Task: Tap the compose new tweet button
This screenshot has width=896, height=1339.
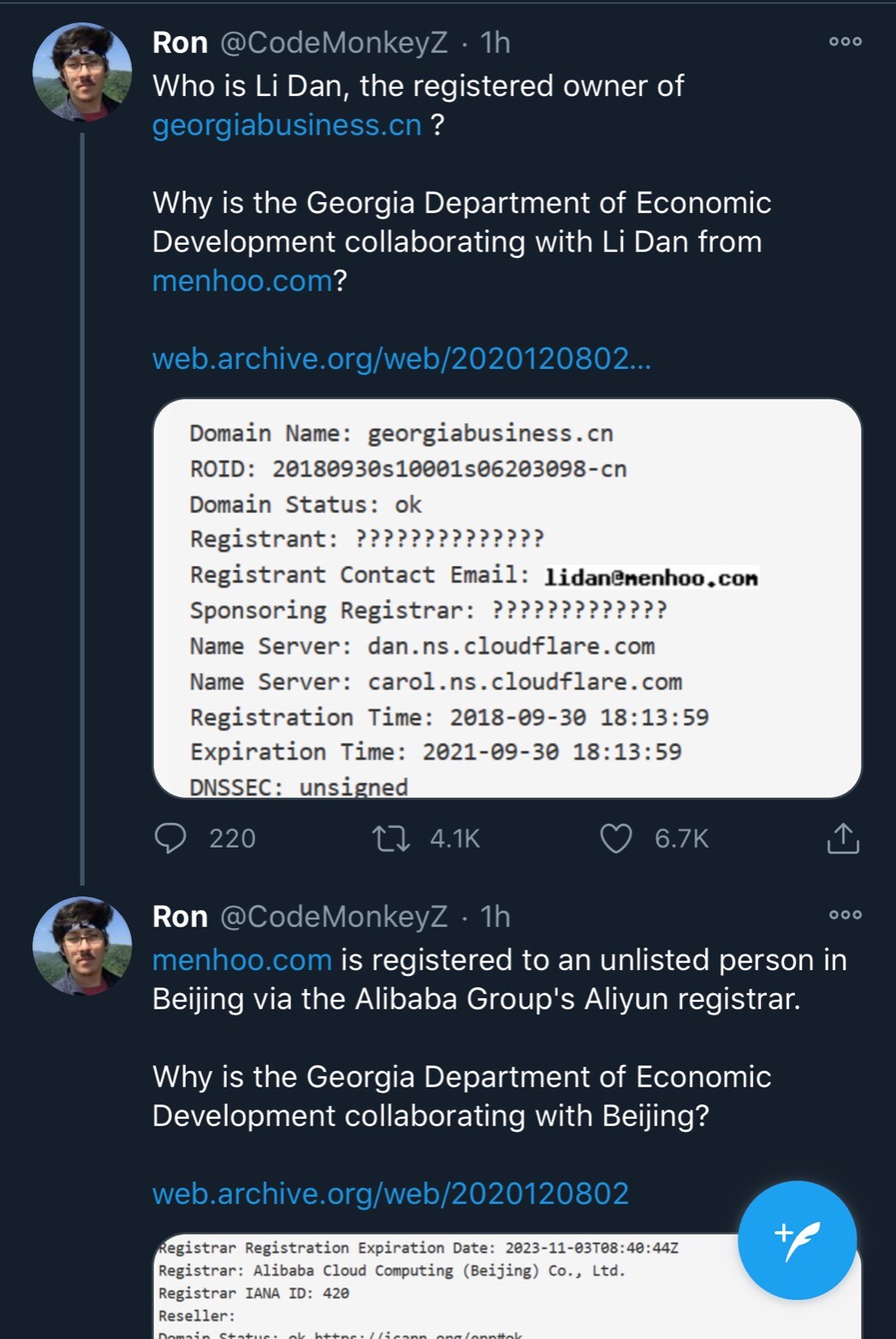Action: (x=797, y=1240)
